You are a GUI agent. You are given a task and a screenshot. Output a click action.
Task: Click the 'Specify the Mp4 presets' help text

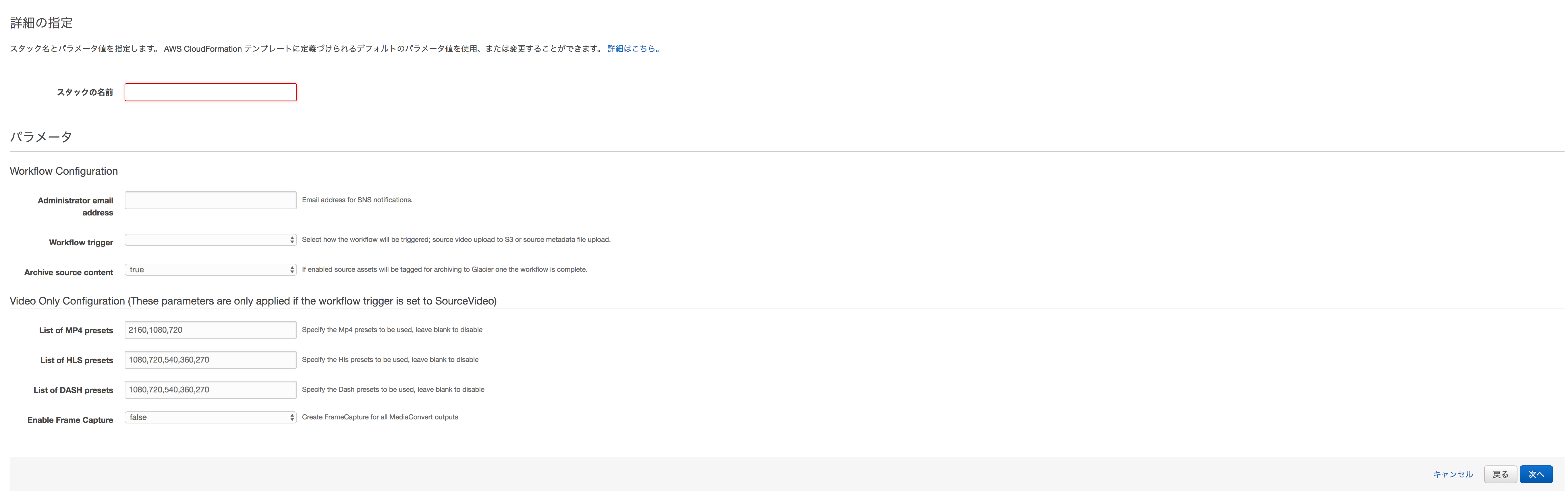pyautogui.click(x=392, y=330)
